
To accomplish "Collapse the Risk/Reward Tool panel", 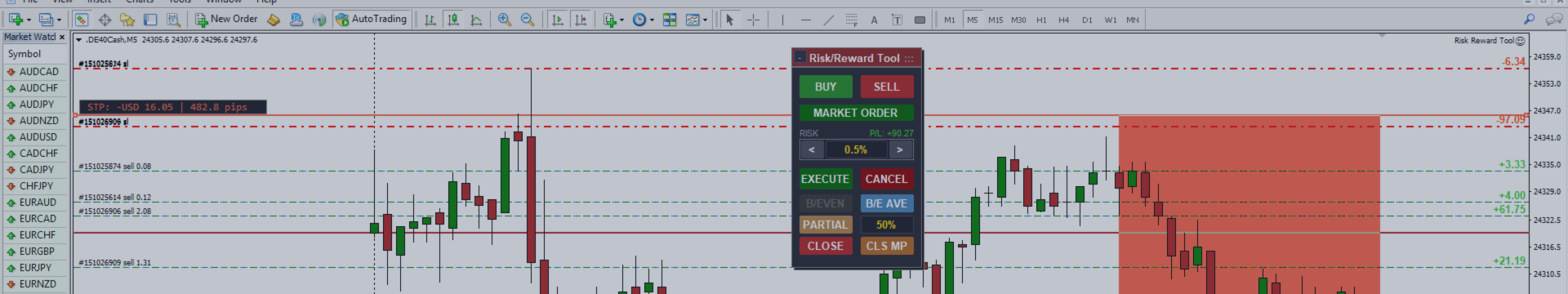I will pyautogui.click(x=800, y=58).
